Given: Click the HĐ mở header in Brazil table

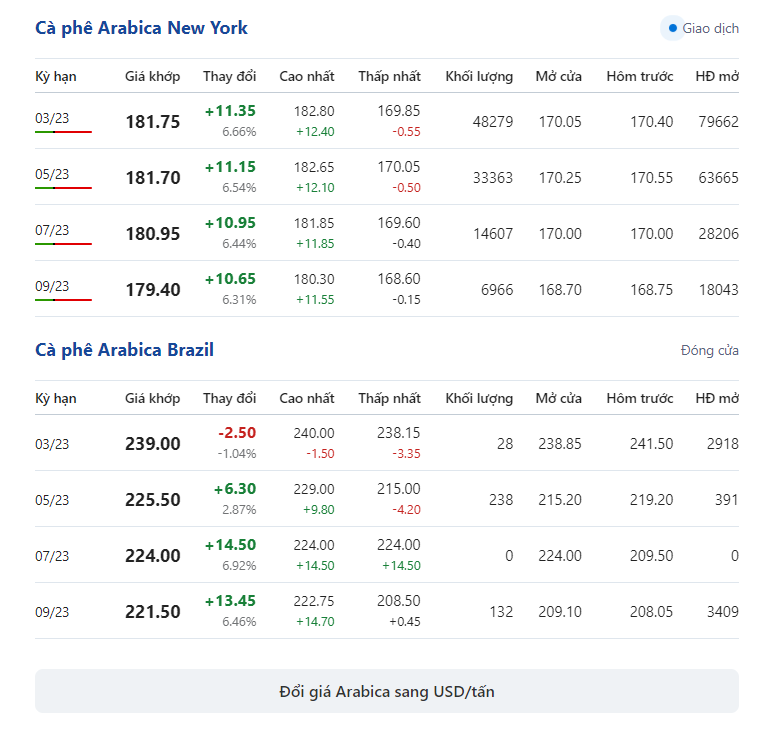Looking at the screenshot, I should pos(717,399).
